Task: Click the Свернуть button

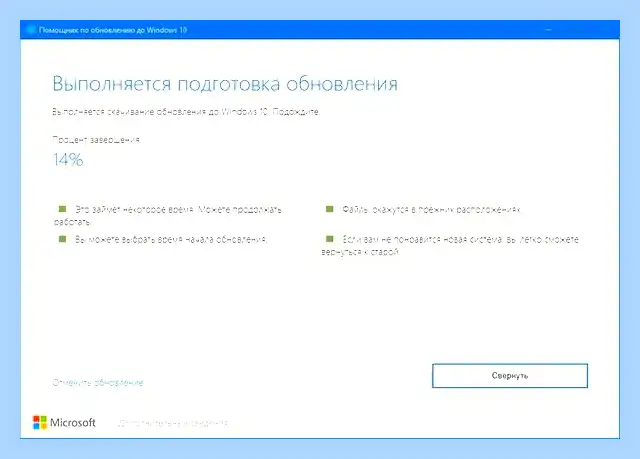Action: point(510,376)
